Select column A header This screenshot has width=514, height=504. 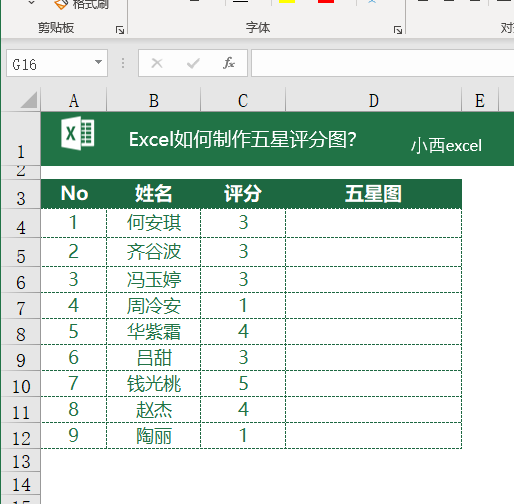coord(74,100)
